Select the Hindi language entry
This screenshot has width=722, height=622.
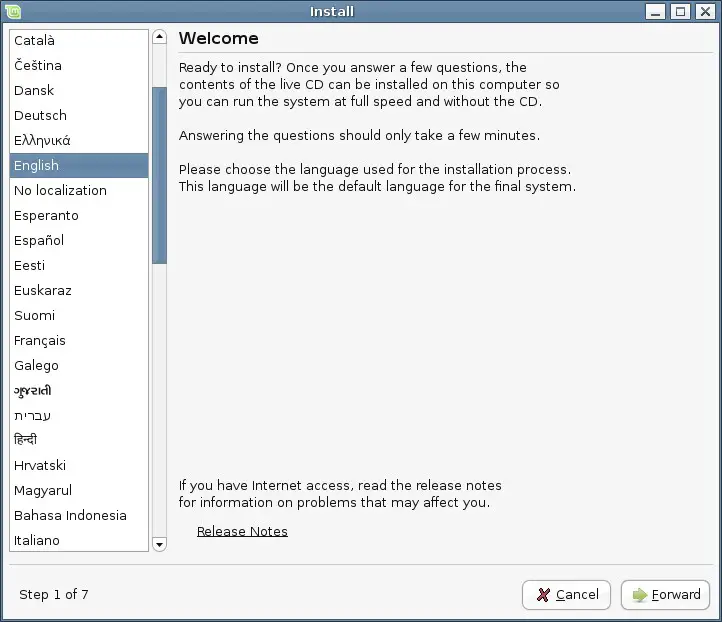(x=79, y=441)
